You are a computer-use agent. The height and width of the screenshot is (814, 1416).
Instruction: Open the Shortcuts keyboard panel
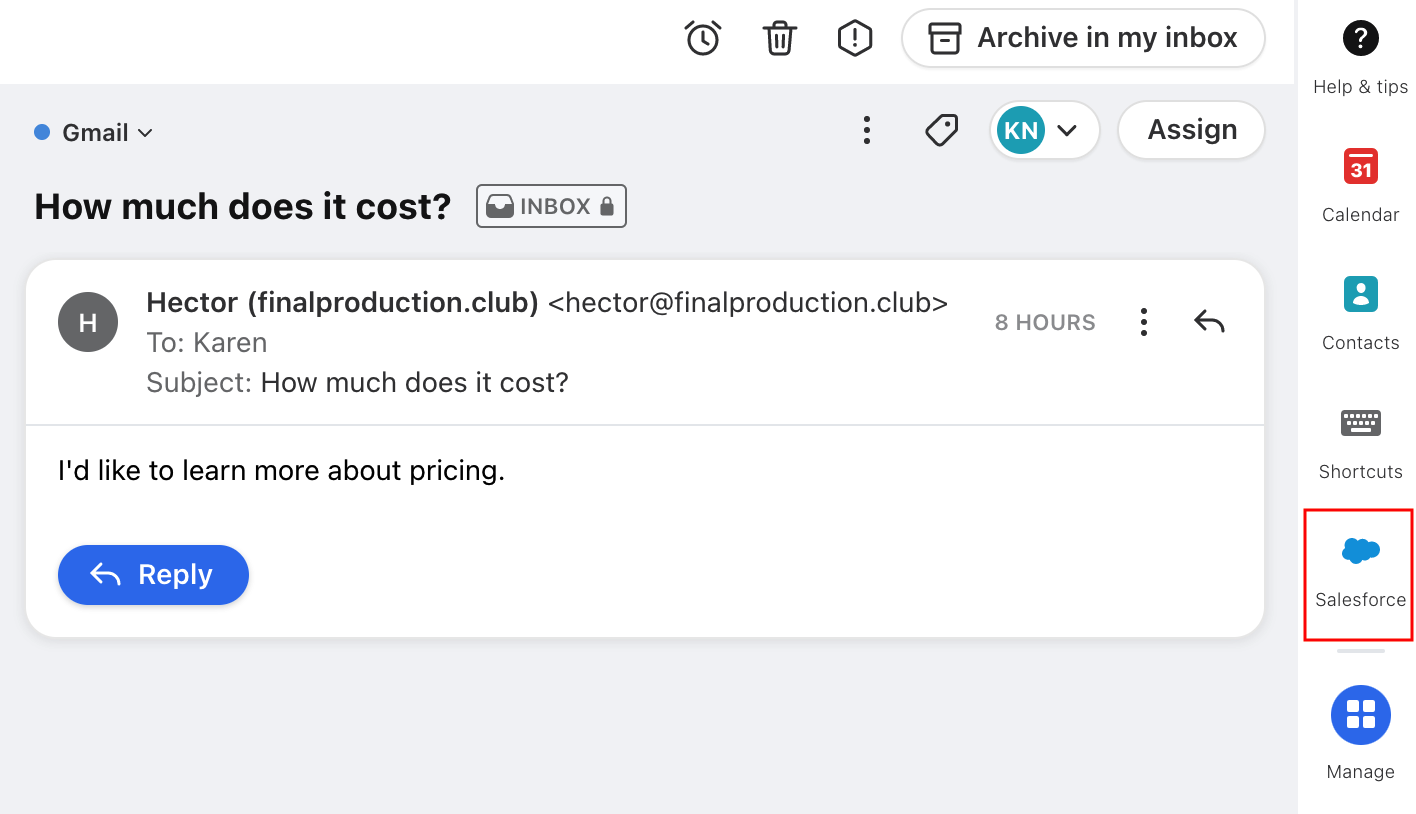1360,443
